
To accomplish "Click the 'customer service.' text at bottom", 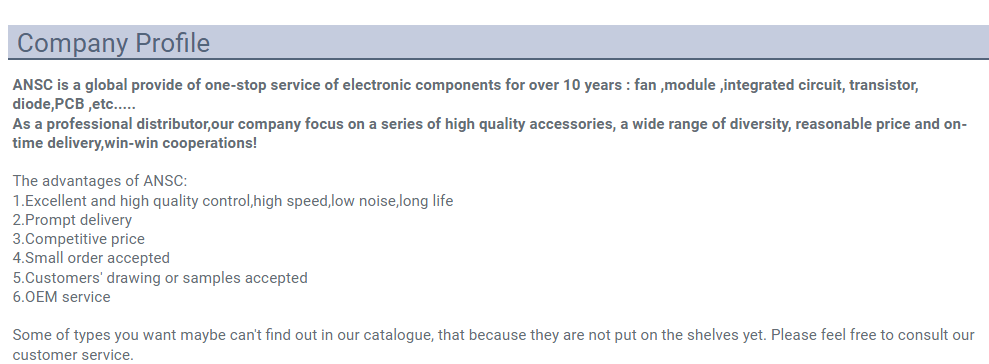I will 73,355.
